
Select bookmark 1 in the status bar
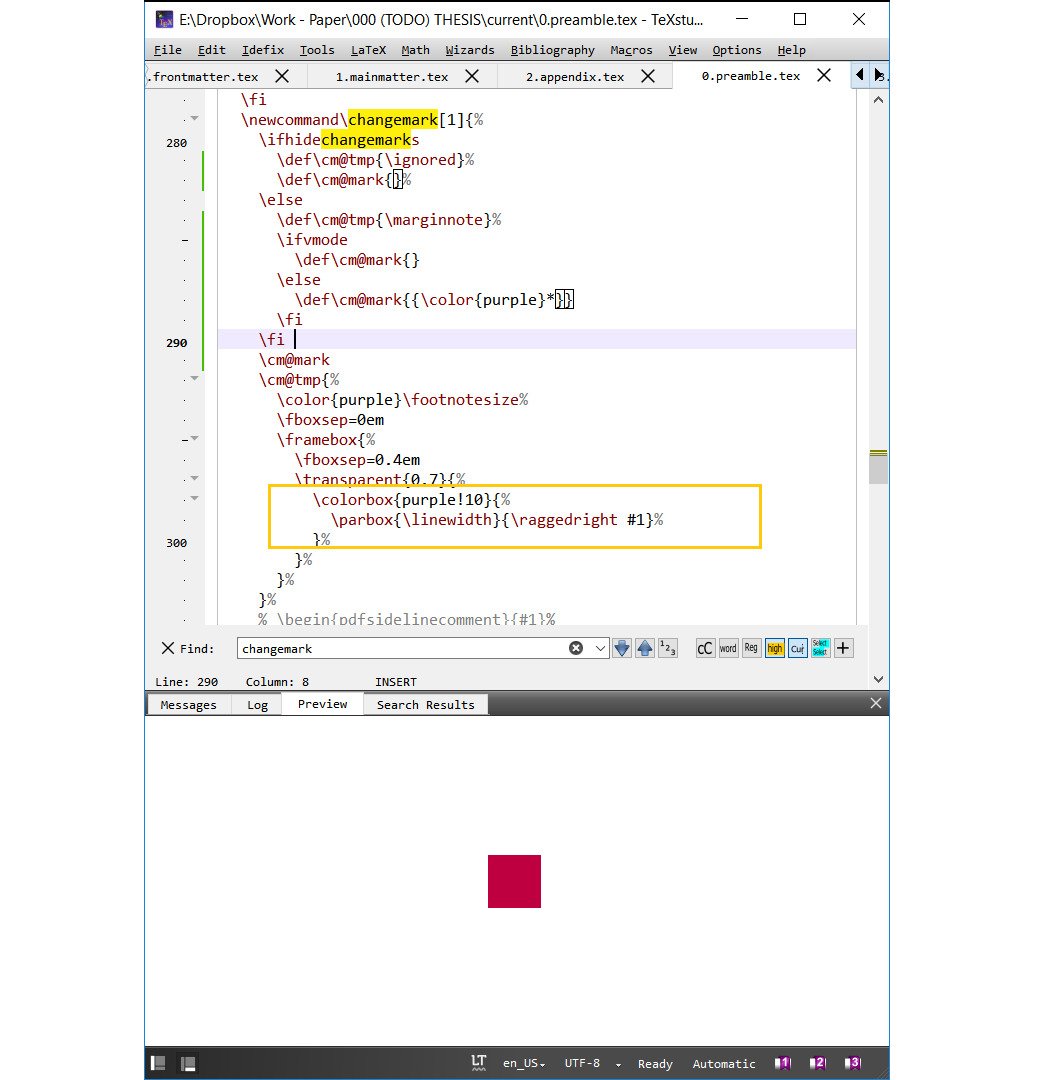point(783,1063)
